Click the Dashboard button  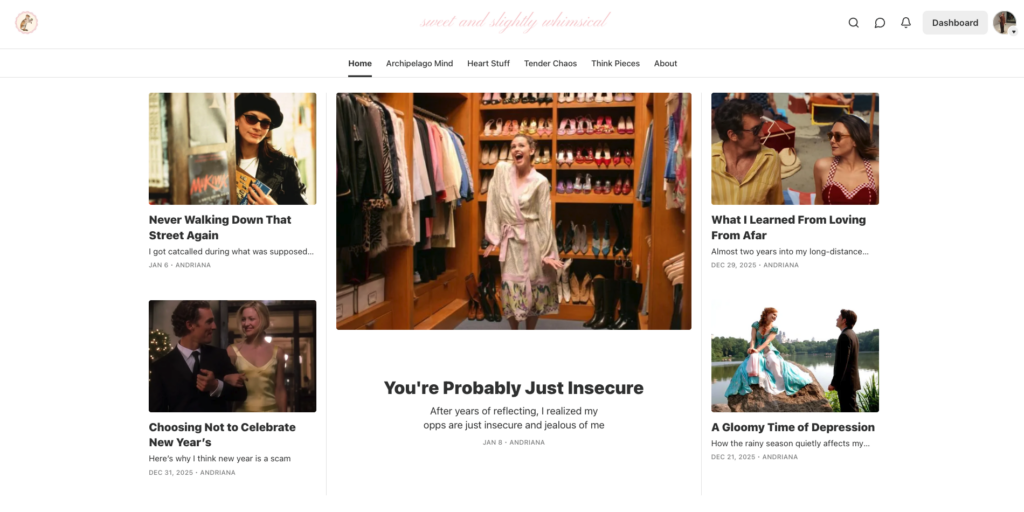[955, 23]
